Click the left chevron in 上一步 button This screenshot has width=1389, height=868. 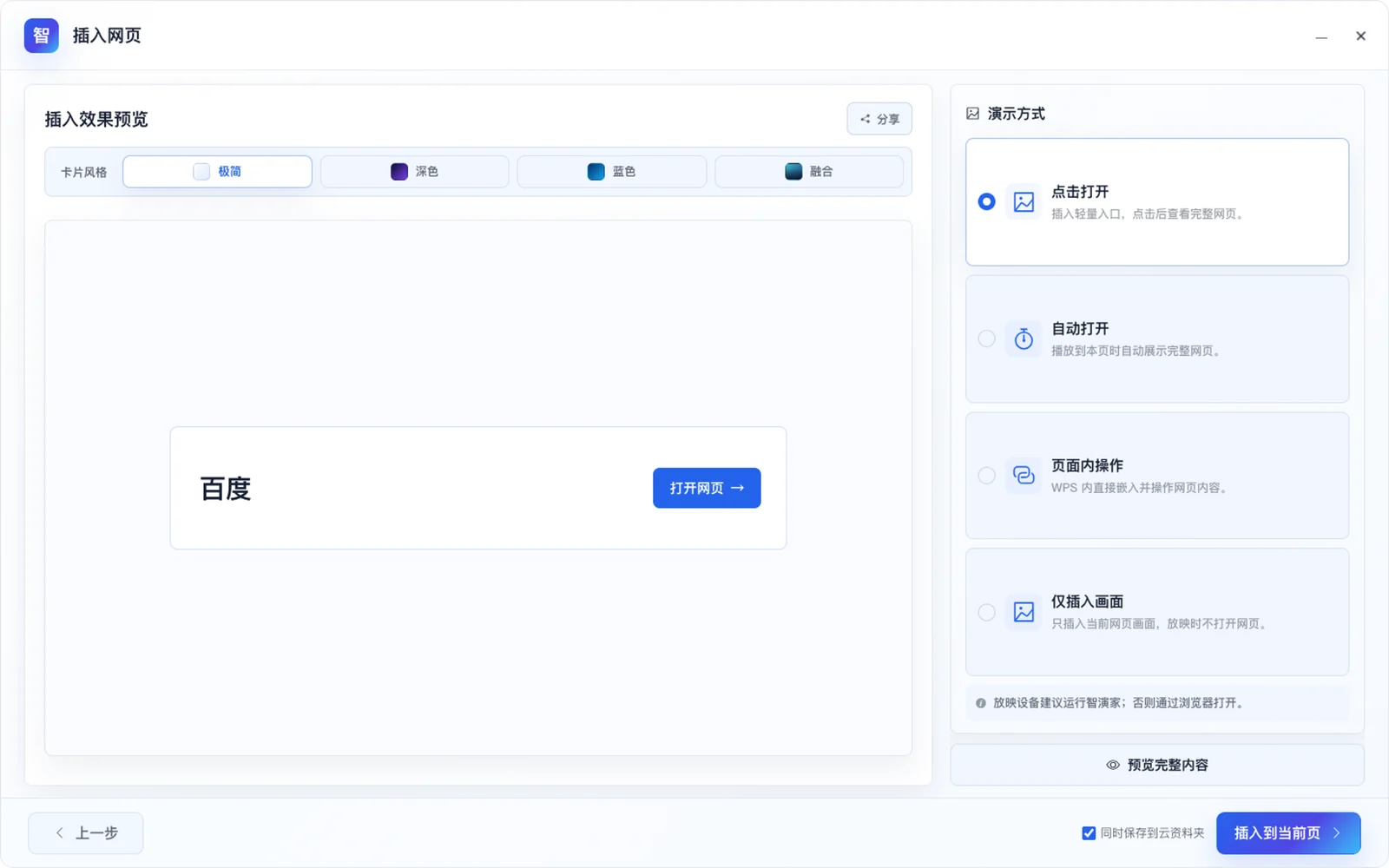60,832
